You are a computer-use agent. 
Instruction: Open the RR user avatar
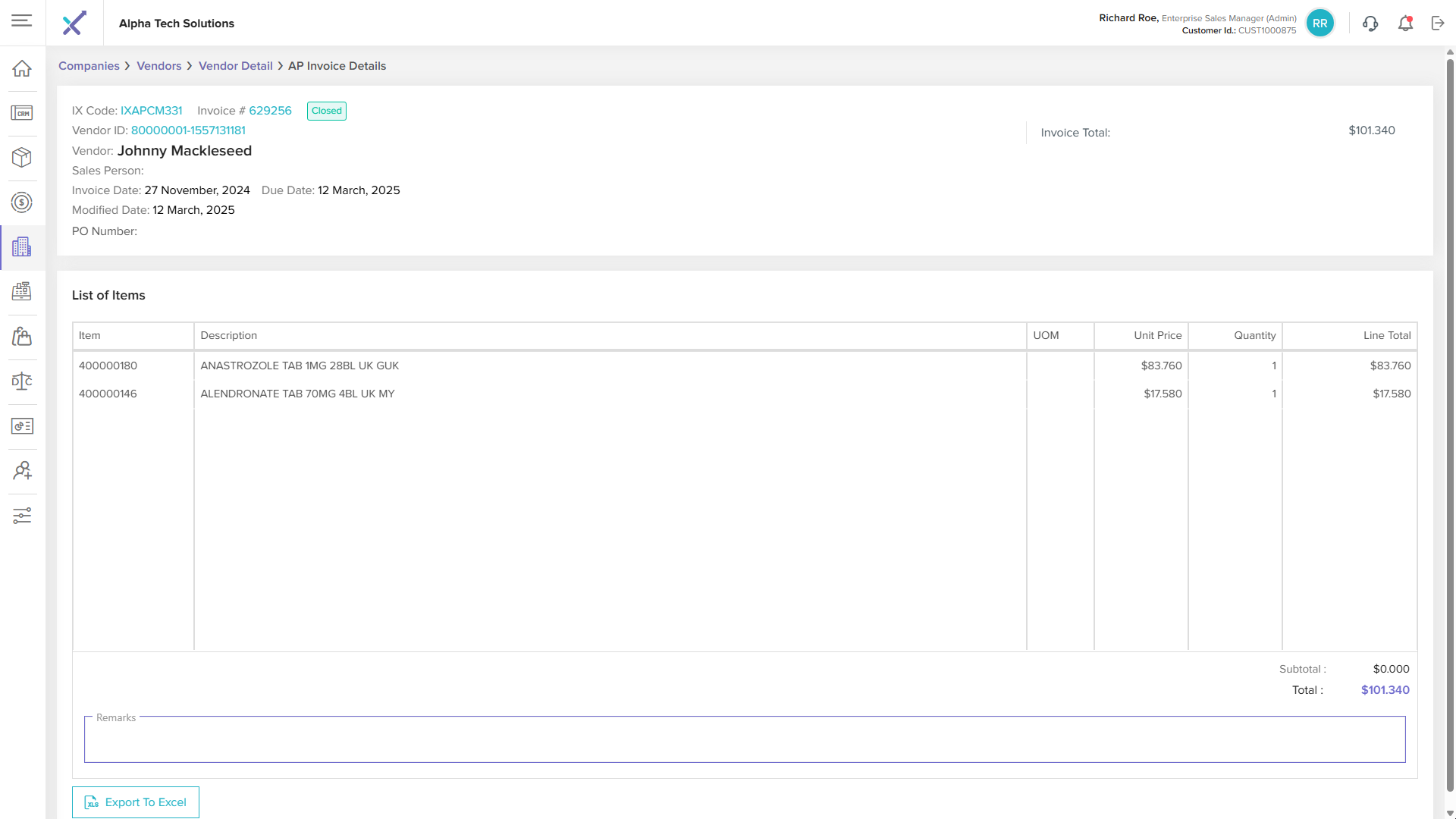click(1319, 24)
